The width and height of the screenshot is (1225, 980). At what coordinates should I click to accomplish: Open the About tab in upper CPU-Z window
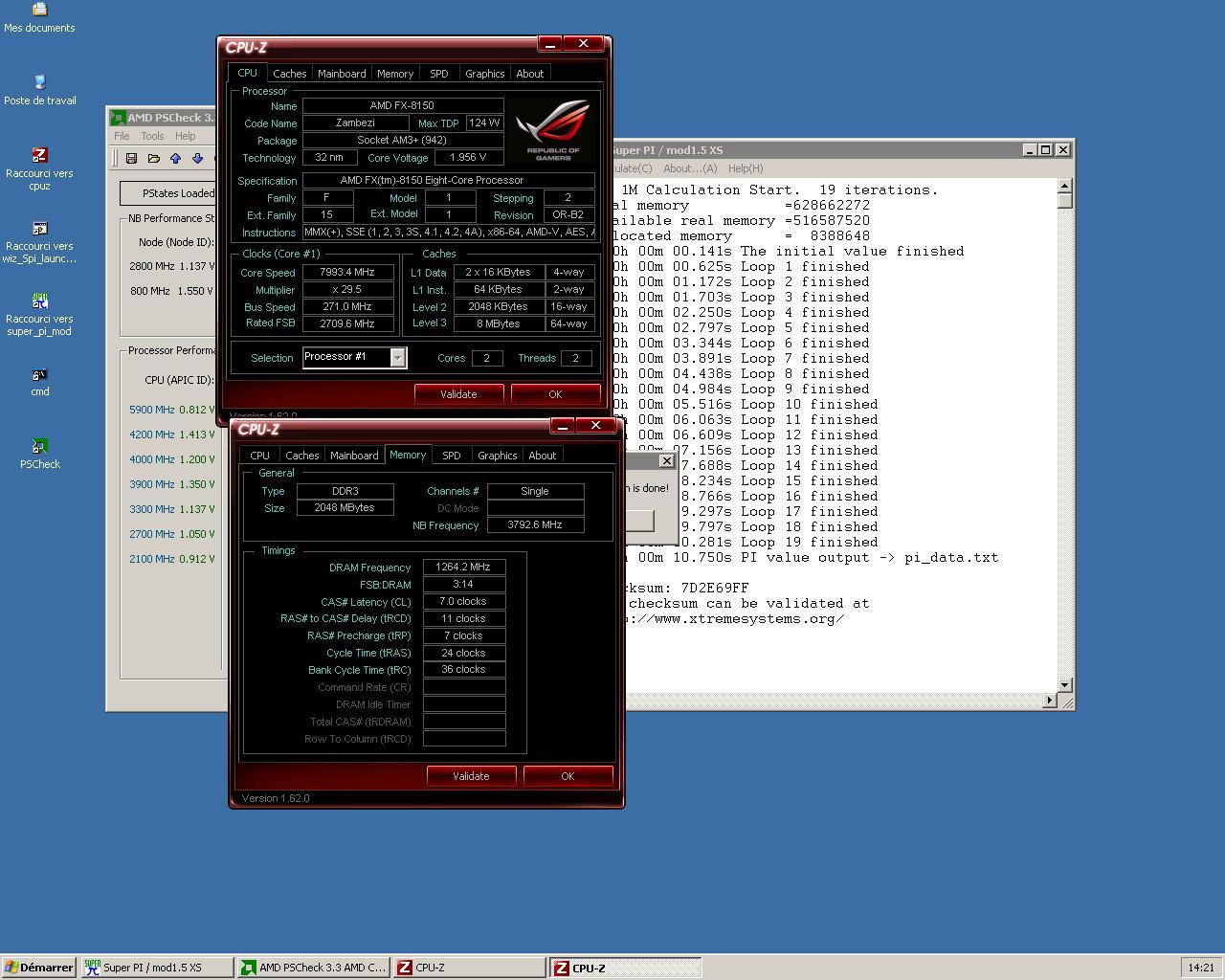[x=529, y=74]
